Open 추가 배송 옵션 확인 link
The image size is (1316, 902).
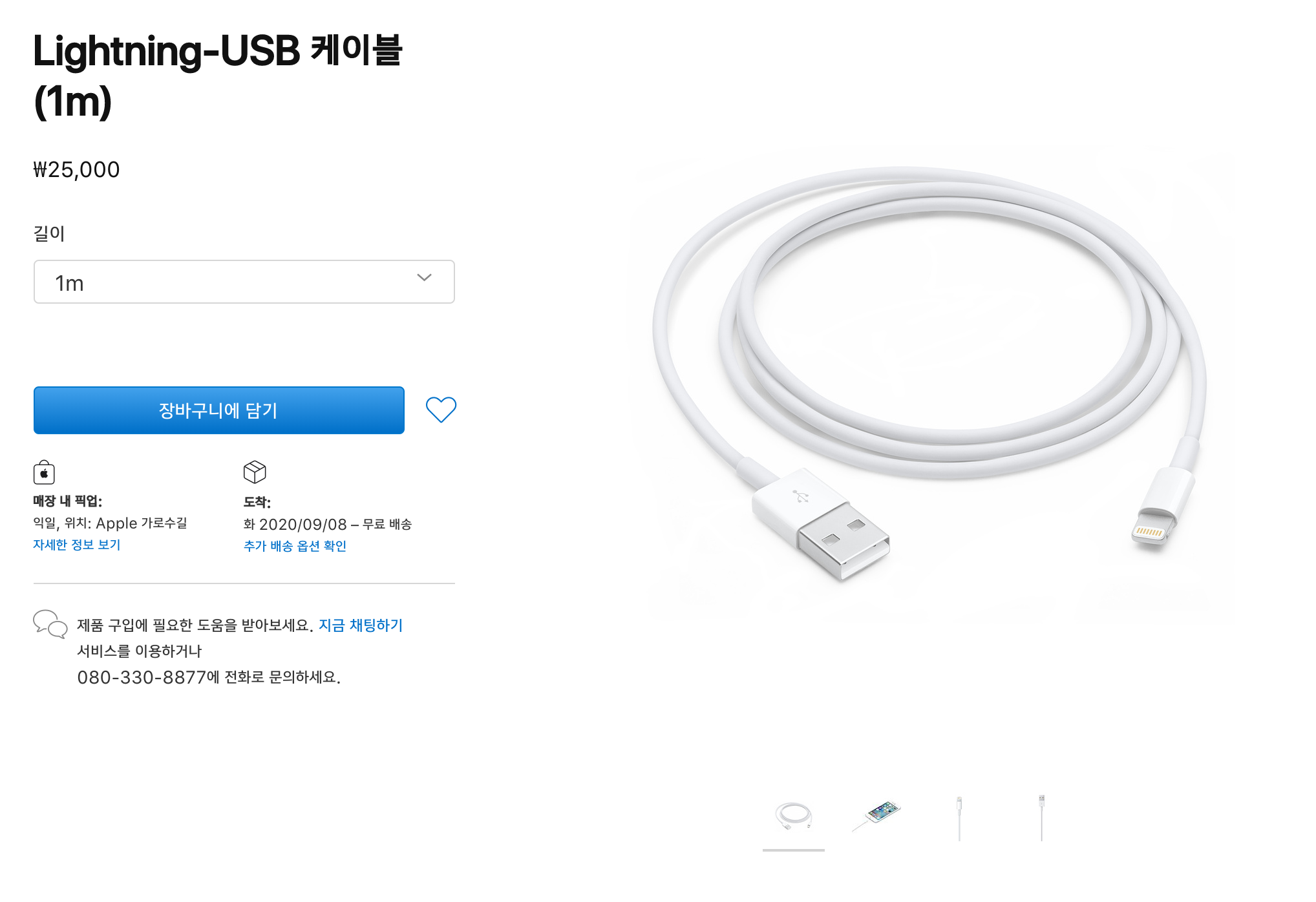pyautogui.click(x=295, y=546)
